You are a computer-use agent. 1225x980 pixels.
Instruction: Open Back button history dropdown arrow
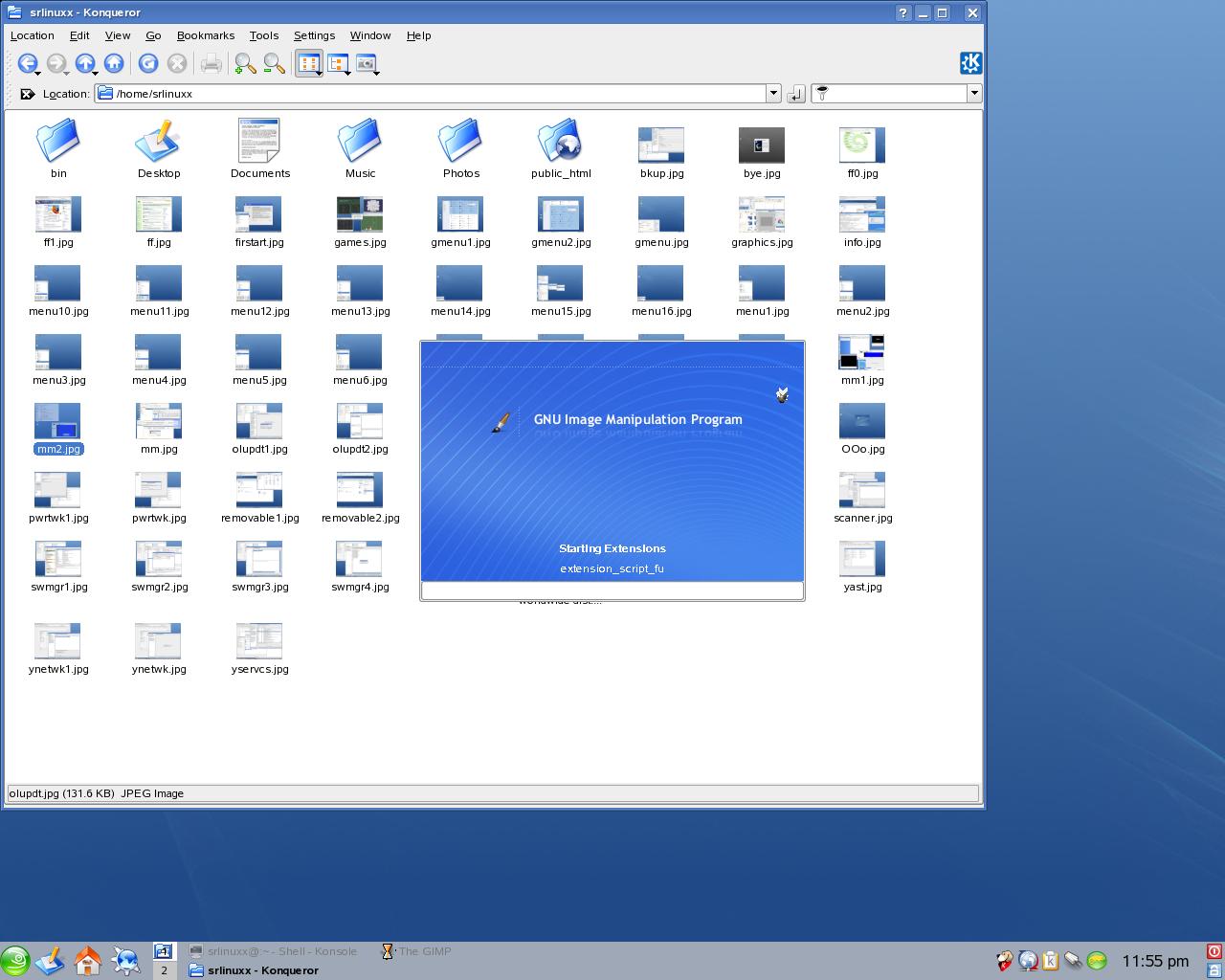coord(37,73)
